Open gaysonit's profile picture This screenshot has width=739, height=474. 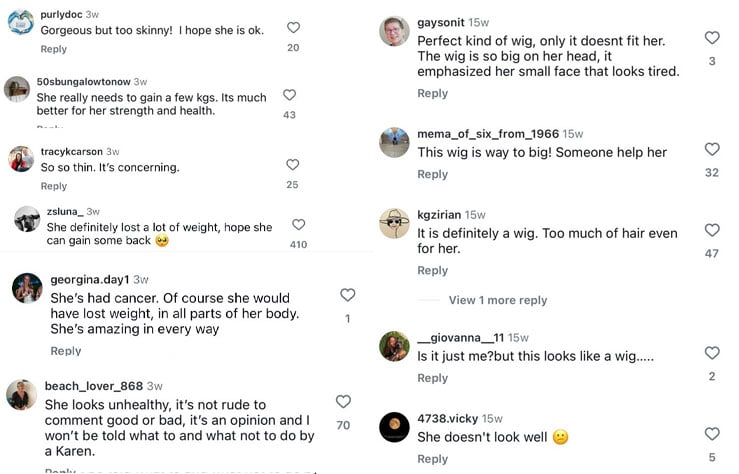coord(394,31)
